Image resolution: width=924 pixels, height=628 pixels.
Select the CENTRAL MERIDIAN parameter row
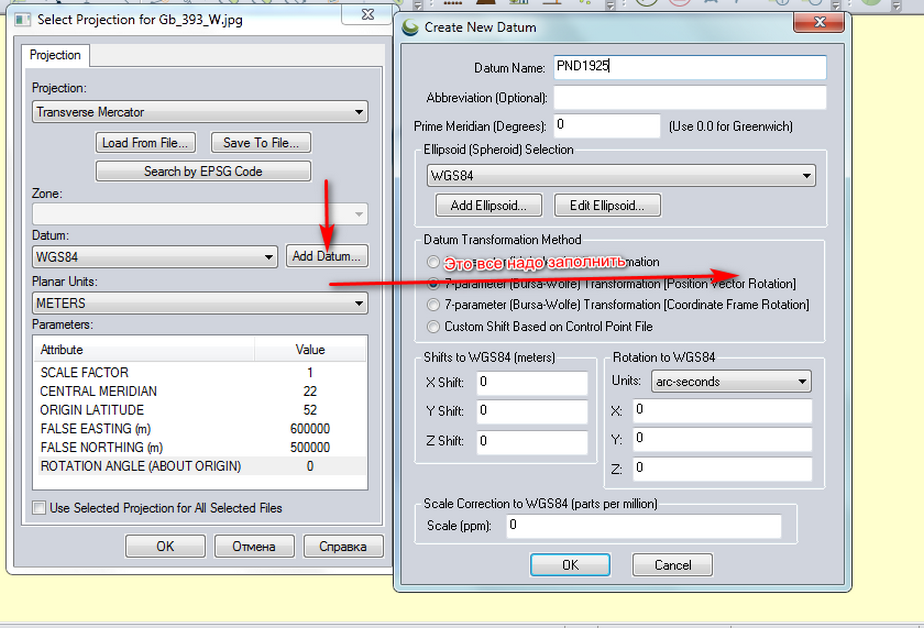click(x=200, y=391)
